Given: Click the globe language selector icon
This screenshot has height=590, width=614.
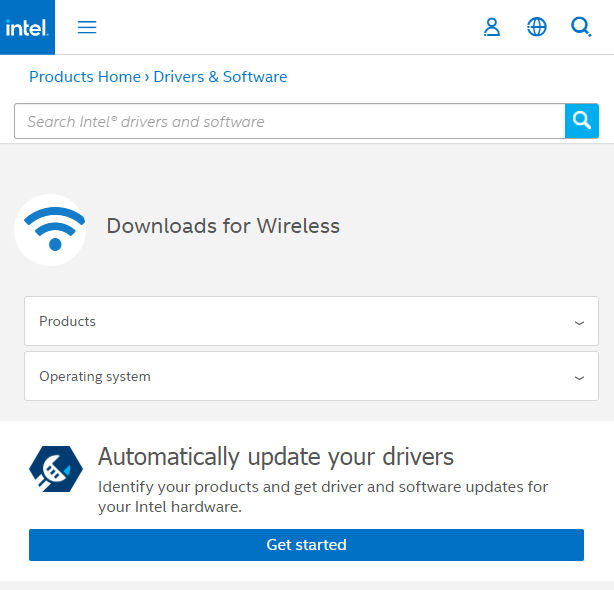Looking at the screenshot, I should point(537,27).
